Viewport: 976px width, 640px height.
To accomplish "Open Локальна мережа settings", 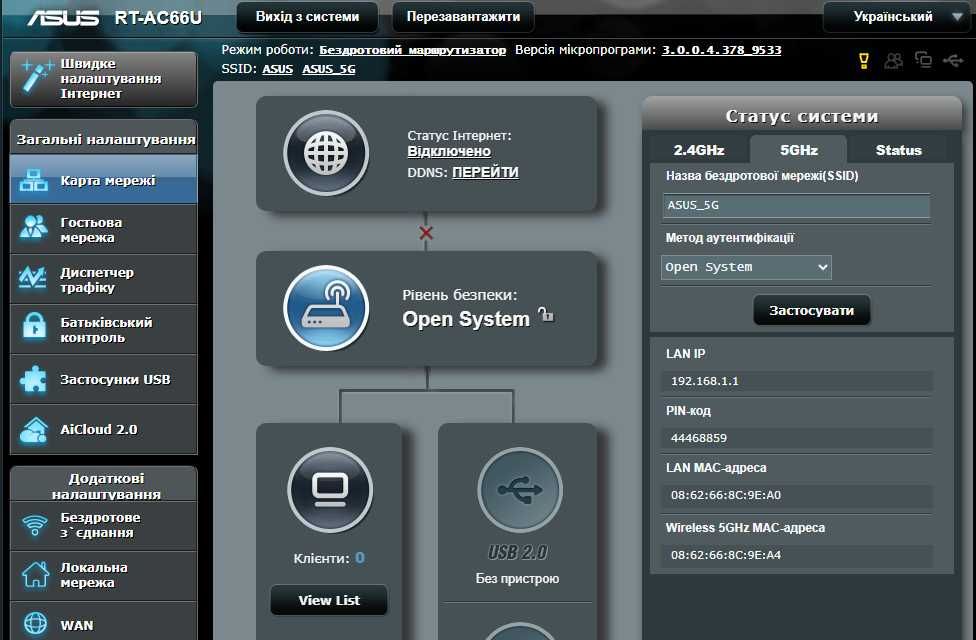I will [104, 575].
